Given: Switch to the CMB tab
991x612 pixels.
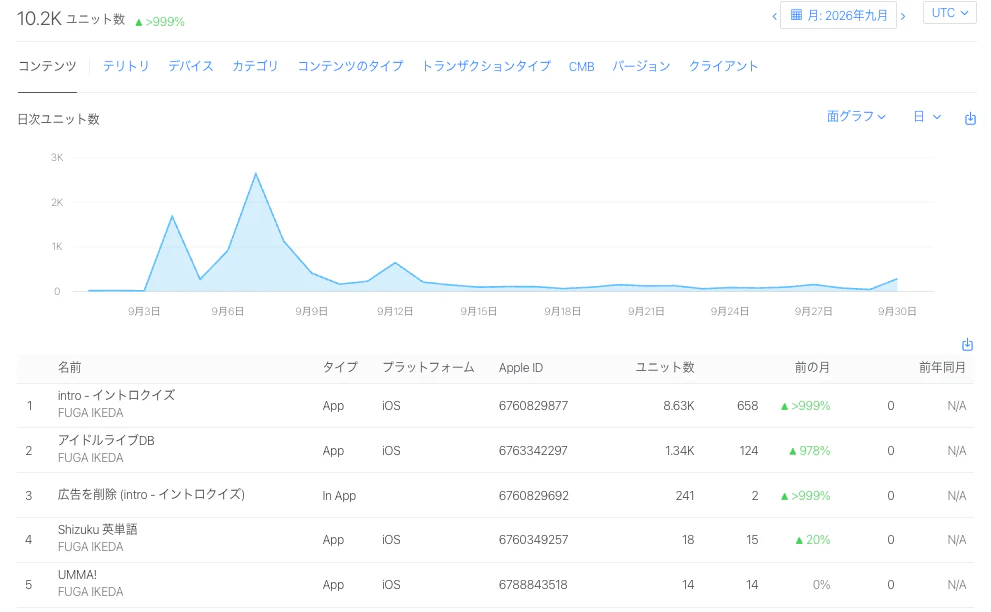Looking at the screenshot, I should (581, 66).
